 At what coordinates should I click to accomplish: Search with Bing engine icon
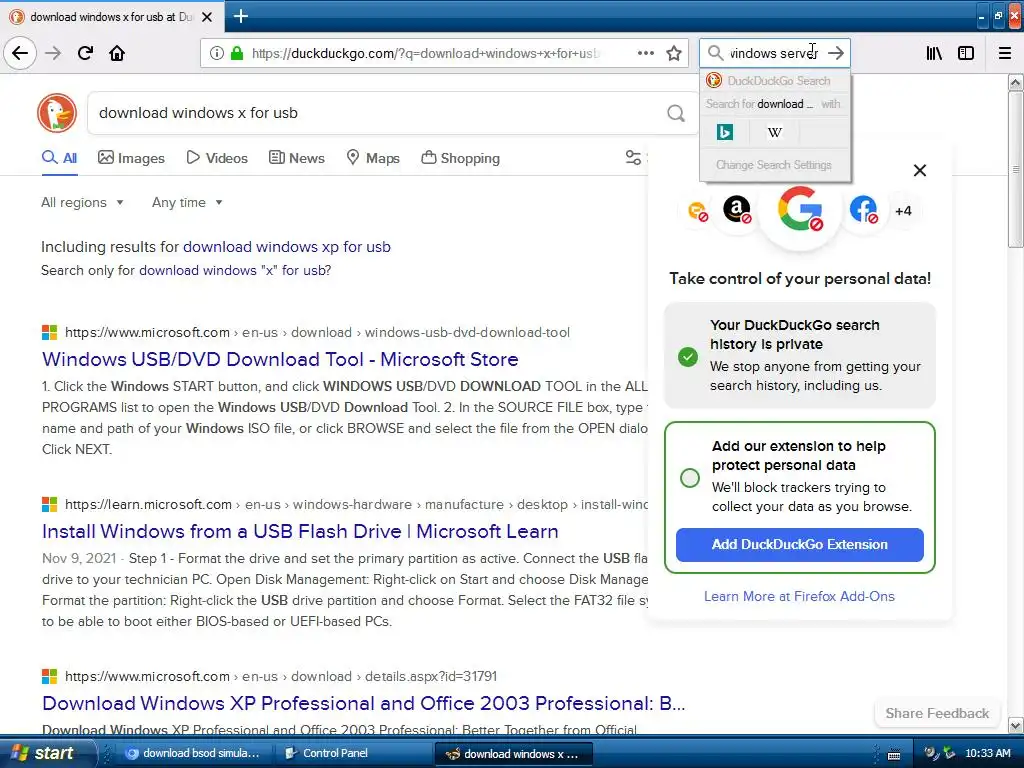pyautogui.click(x=725, y=133)
